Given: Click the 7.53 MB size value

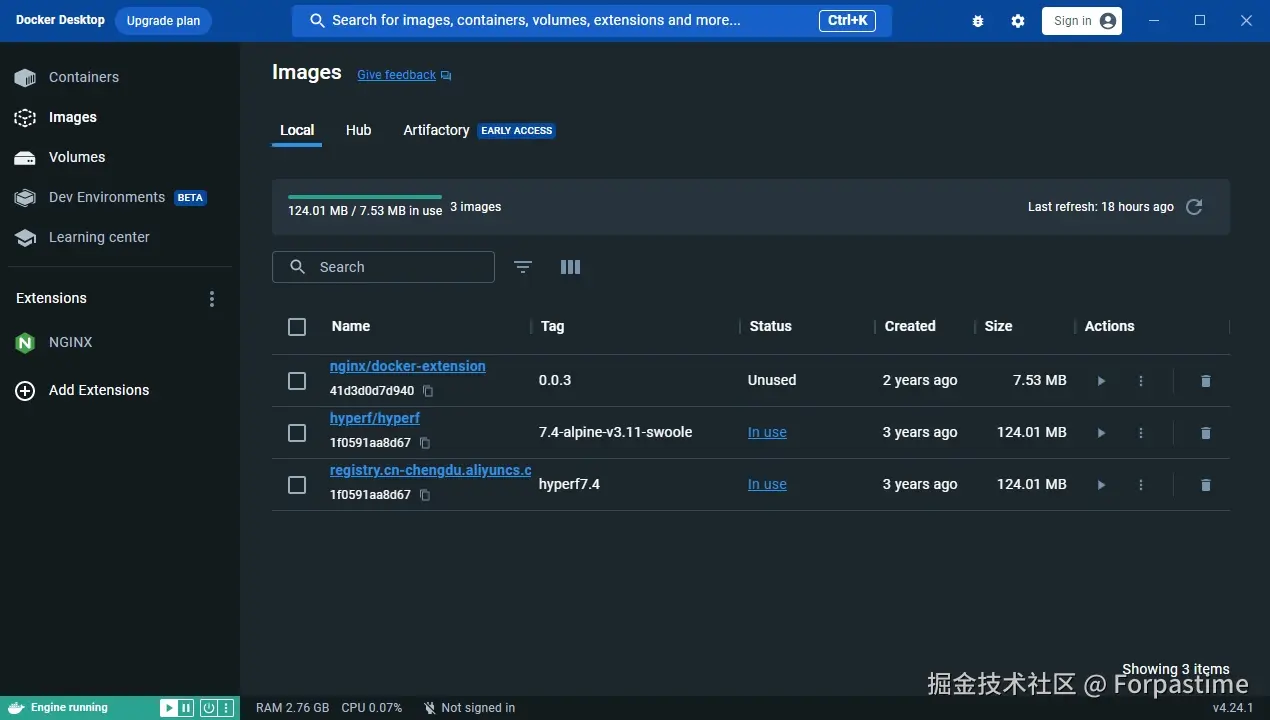Looking at the screenshot, I should (1040, 381).
